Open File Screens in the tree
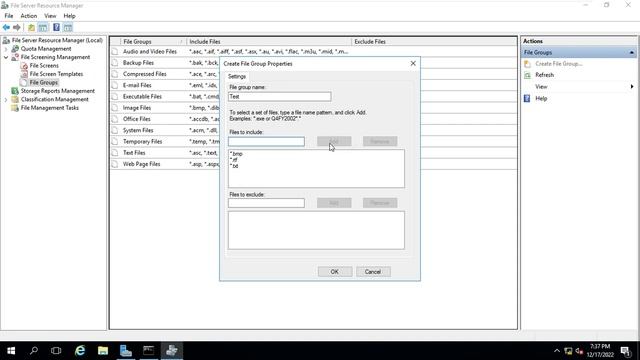Screen dimensions: 640x360 [44, 65]
